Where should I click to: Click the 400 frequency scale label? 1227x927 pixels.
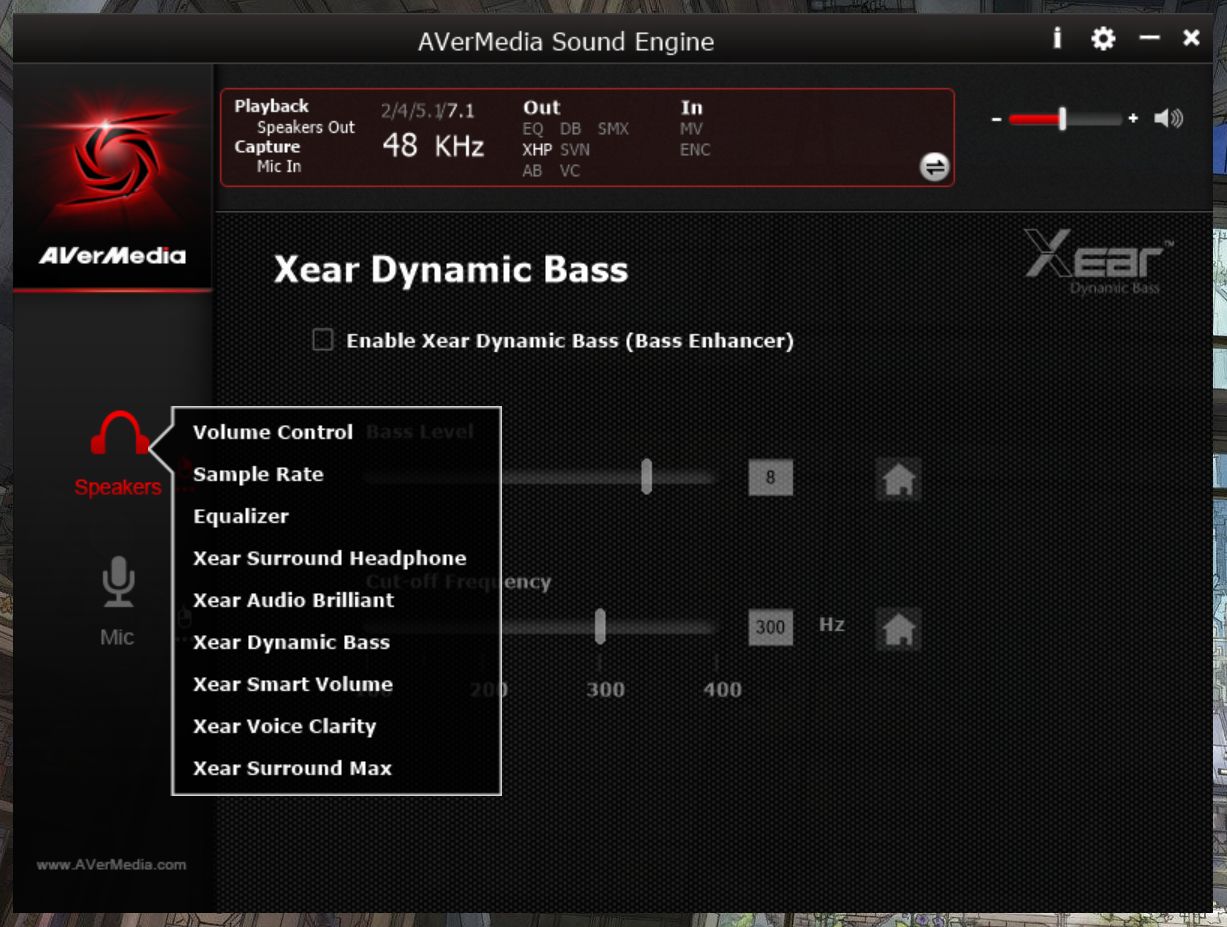tap(722, 689)
